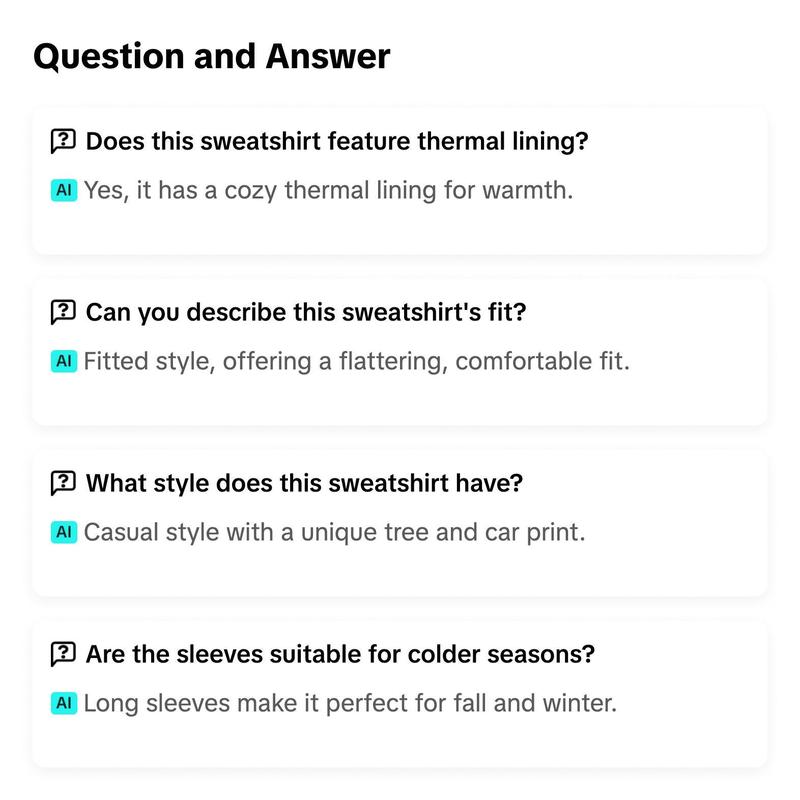Select answer 'Fitted style, offering a flattering' text
The height and width of the screenshot is (800, 800).
(x=357, y=361)
